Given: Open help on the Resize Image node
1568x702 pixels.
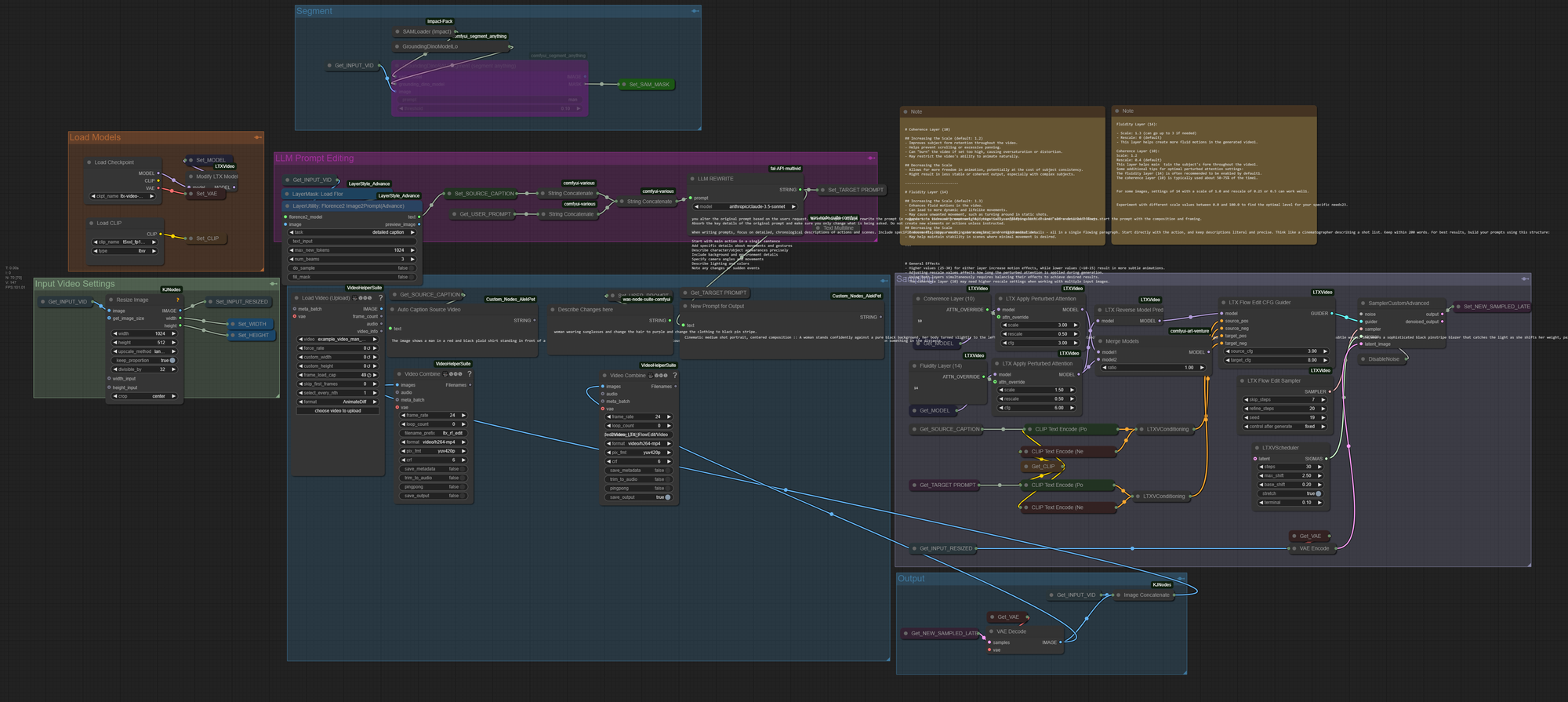Looking at the screenshot, I should (x=178, y=300).
